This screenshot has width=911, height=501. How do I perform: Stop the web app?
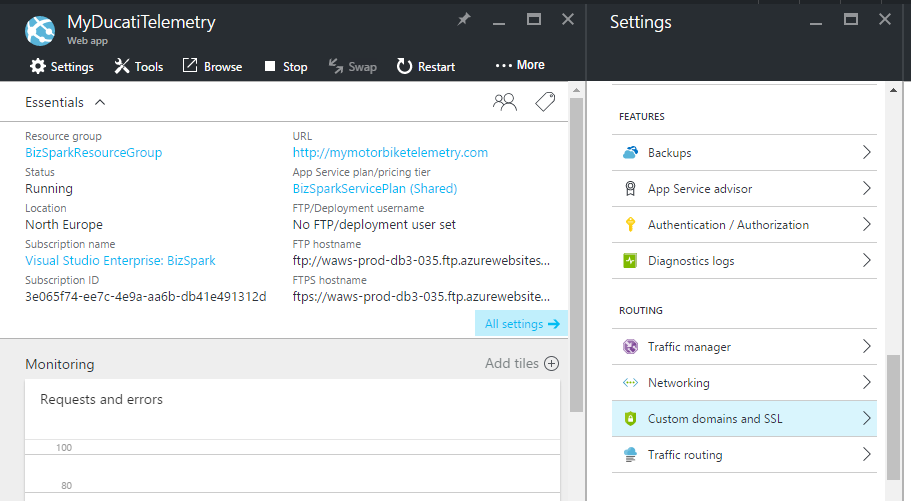point(285,67)
